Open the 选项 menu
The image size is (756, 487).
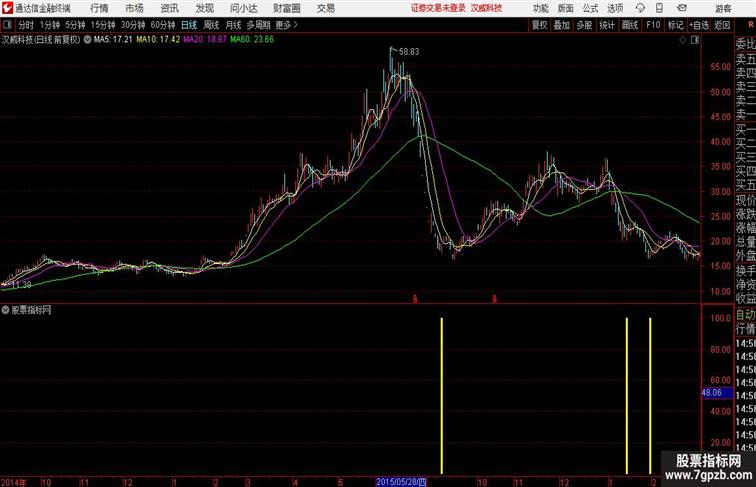(615, 8)
